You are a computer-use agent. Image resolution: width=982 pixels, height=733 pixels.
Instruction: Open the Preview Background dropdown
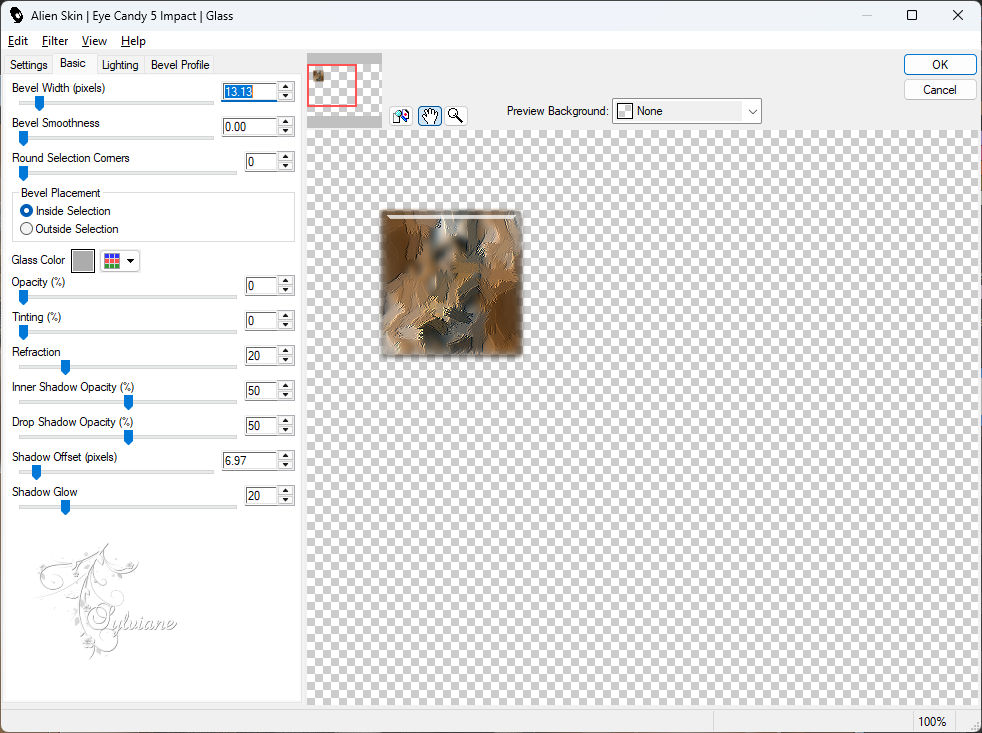click(686, 112)
